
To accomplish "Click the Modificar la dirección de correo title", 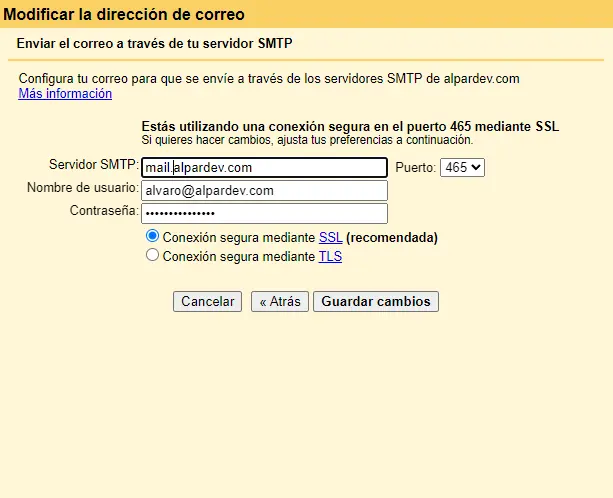I will point(124,15).
